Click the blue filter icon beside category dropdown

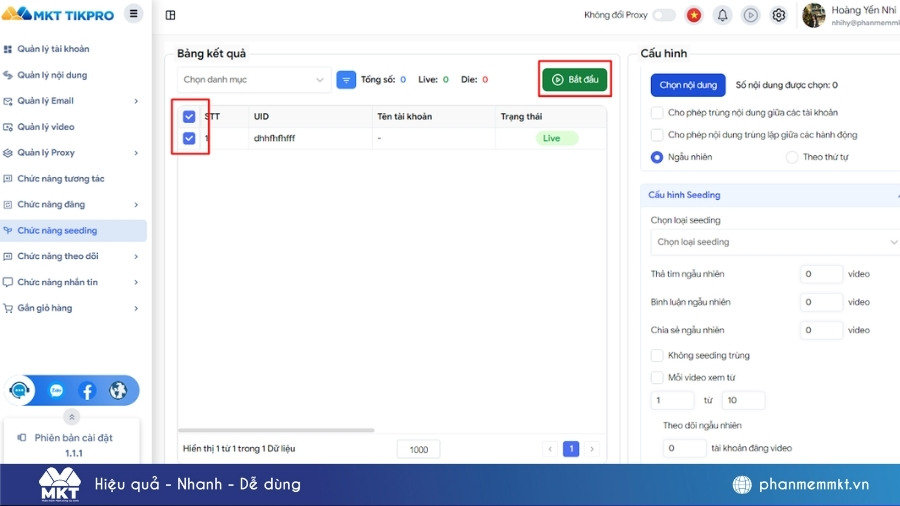346,80
